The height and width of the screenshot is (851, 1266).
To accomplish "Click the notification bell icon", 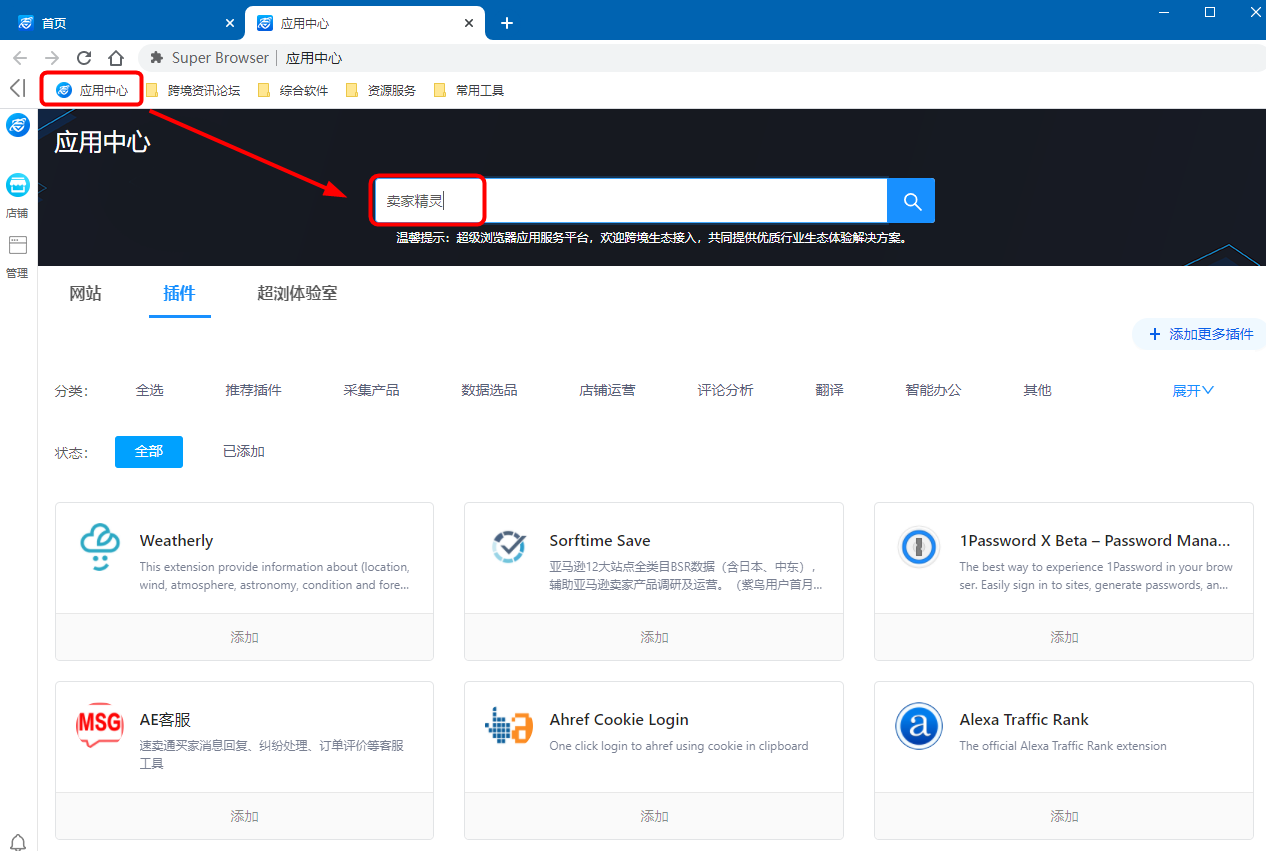I will [x=18, y=841].
